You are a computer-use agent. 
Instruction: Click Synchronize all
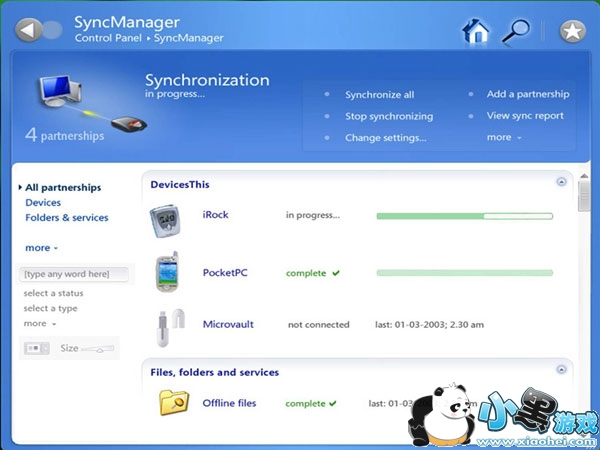(379, 95)
